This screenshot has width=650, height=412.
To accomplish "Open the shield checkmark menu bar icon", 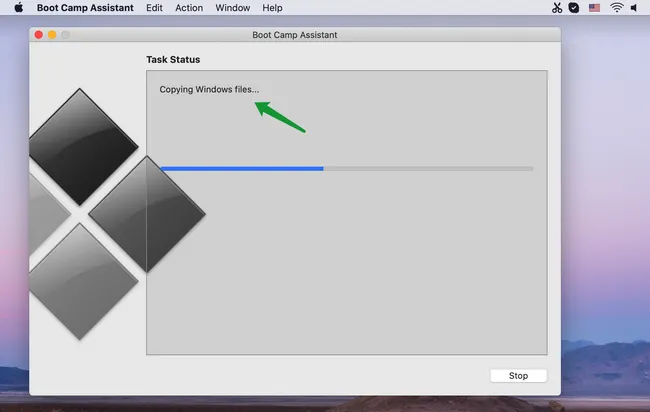I will pyautogui.click(x=574, y=8).
